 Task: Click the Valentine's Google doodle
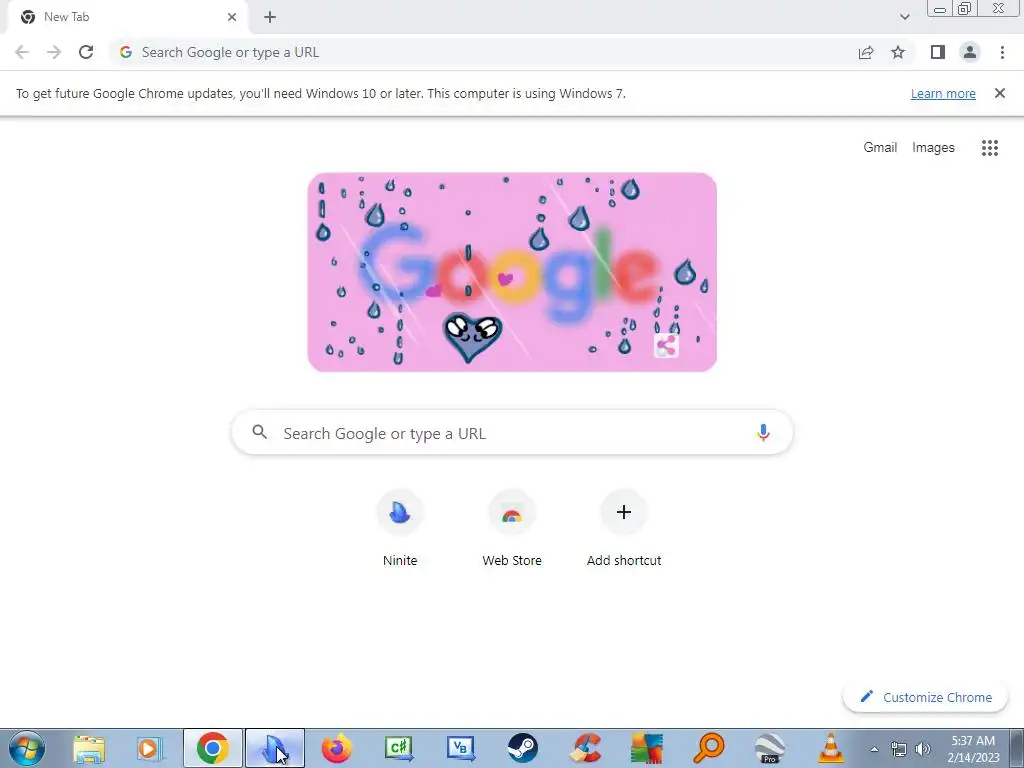click(x=512, y=272)
